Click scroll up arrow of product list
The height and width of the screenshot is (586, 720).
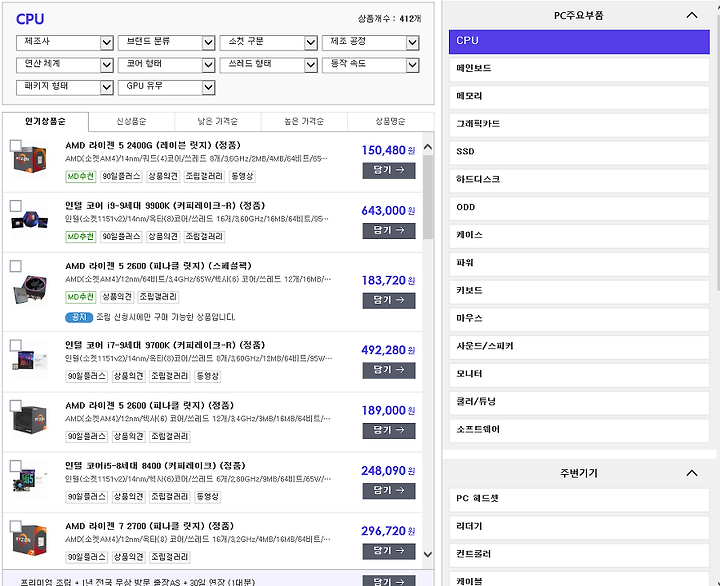pyautogui.click(x=428, y=147)
